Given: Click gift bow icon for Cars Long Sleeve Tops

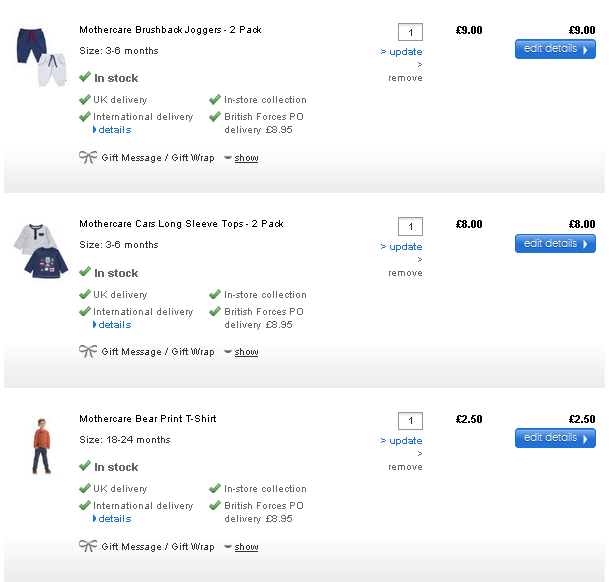Looking at the screenshot, I should (88, 351).
